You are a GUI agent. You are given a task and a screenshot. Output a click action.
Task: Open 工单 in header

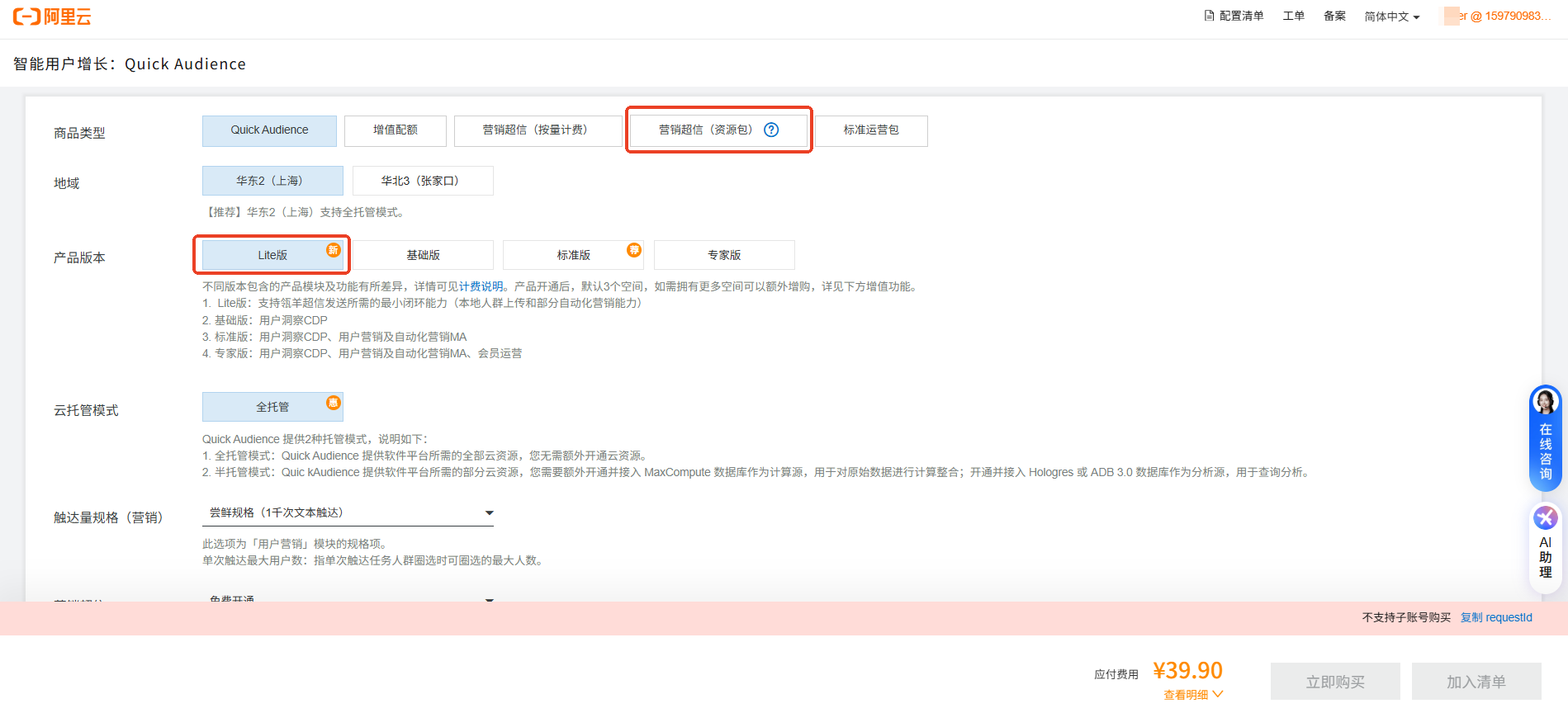(1294, 16)
